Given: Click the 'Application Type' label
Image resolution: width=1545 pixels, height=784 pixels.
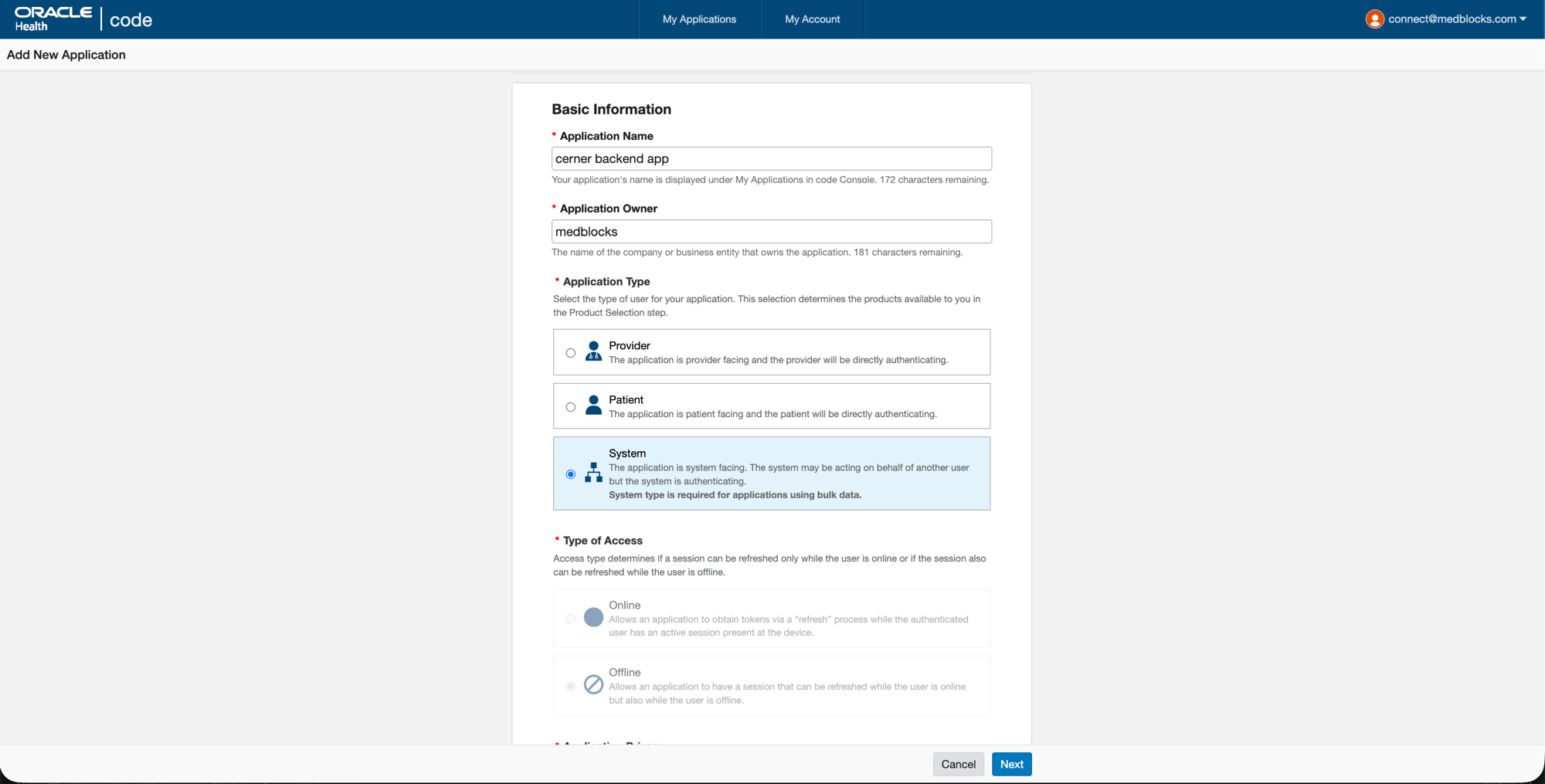Looking at the screenshot, I should point(606,281).
